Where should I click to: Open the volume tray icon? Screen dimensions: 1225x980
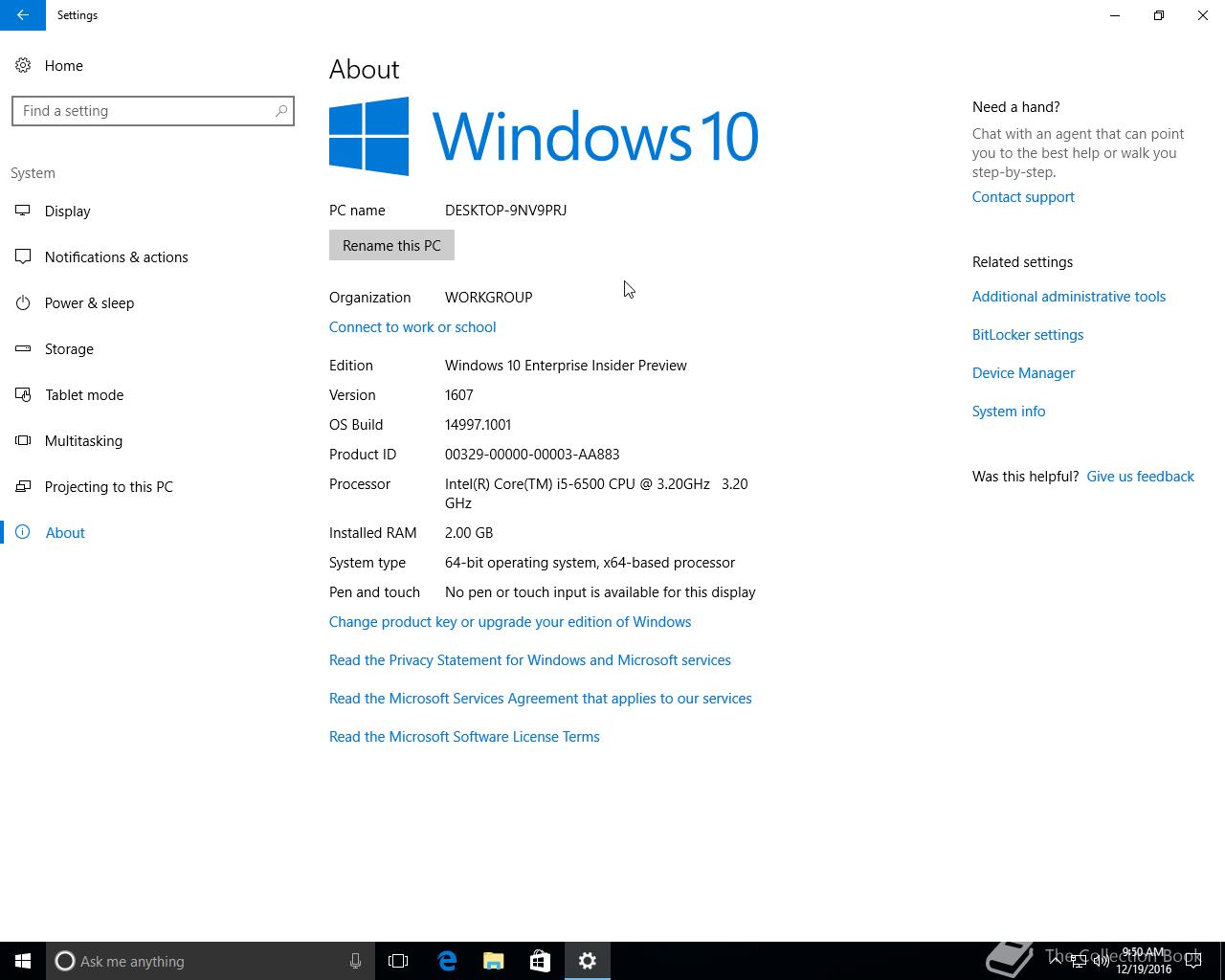1102,961
